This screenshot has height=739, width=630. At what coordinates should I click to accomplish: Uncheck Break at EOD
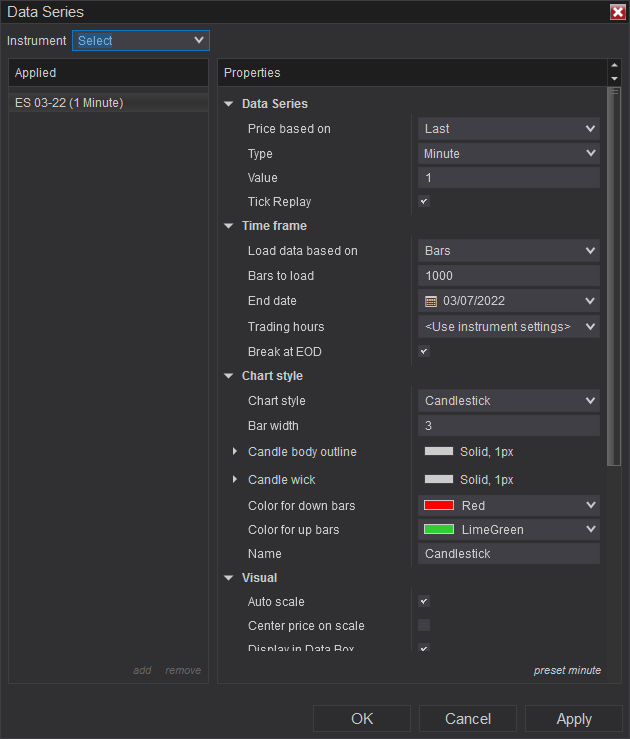click(x=424, y=352)
